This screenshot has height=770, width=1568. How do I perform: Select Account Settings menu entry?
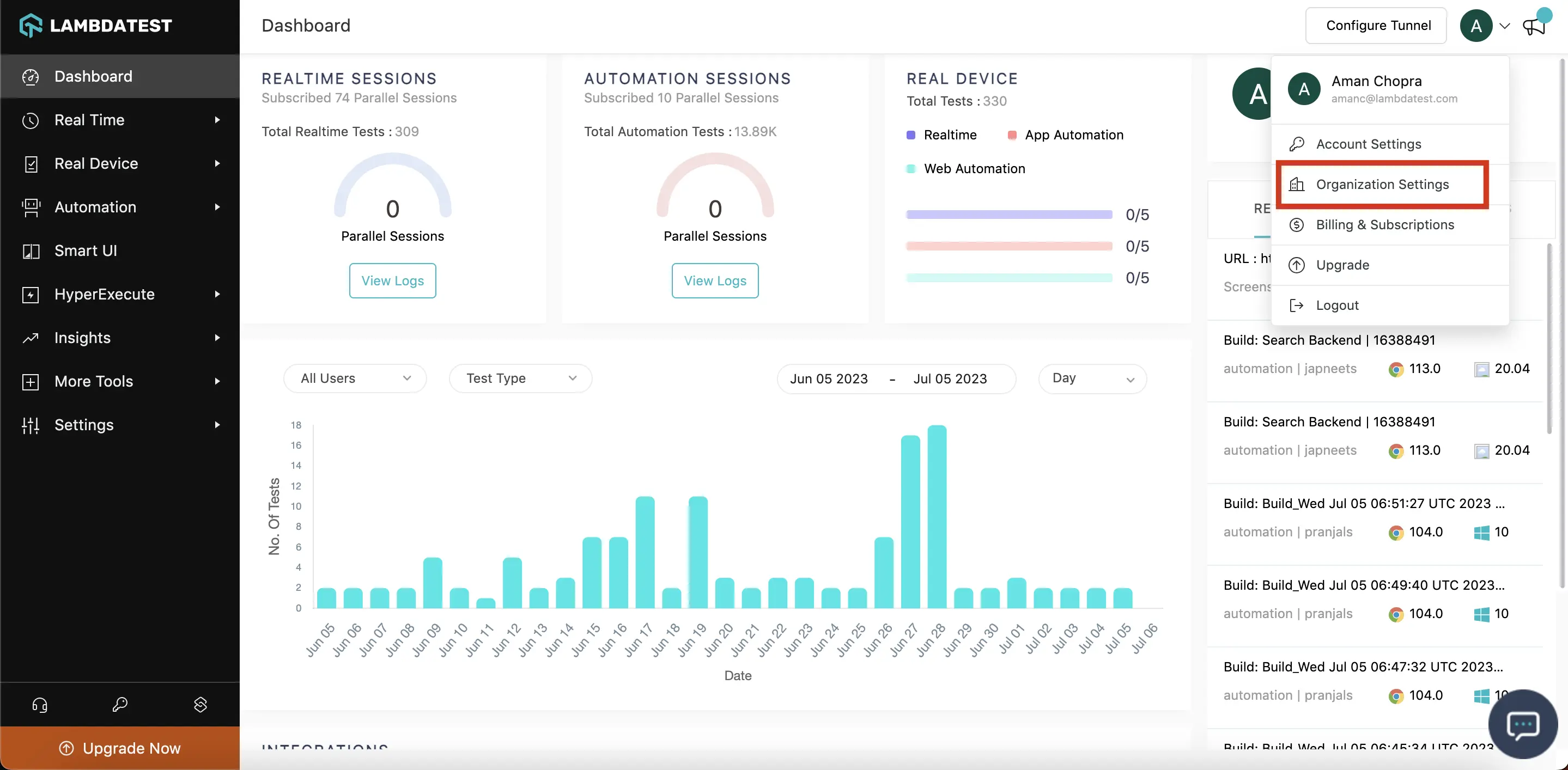(x=1390, y=144)
